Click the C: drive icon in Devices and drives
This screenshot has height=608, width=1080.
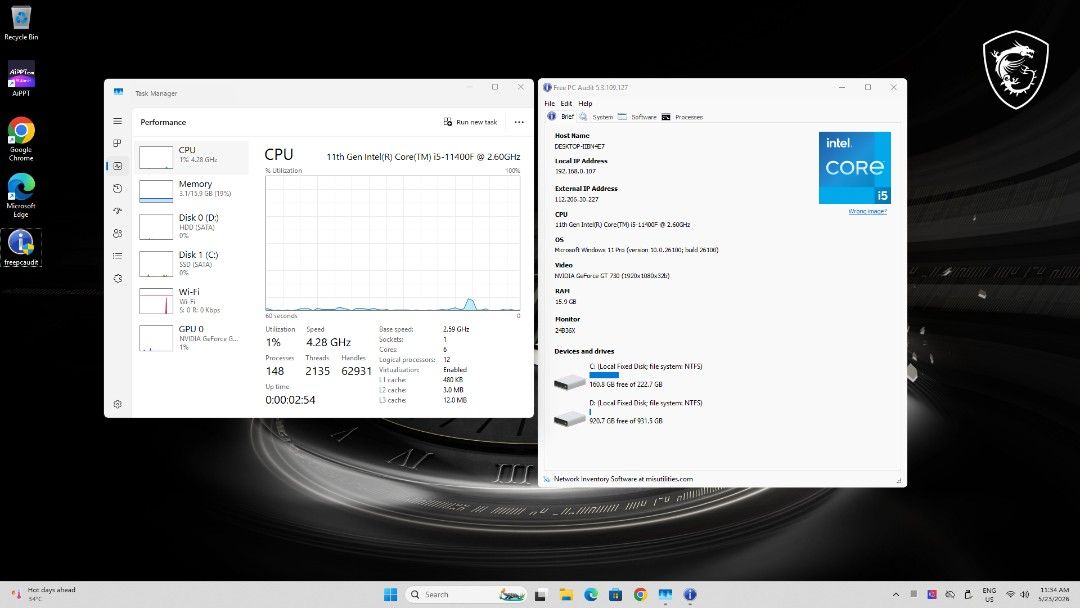570,381
